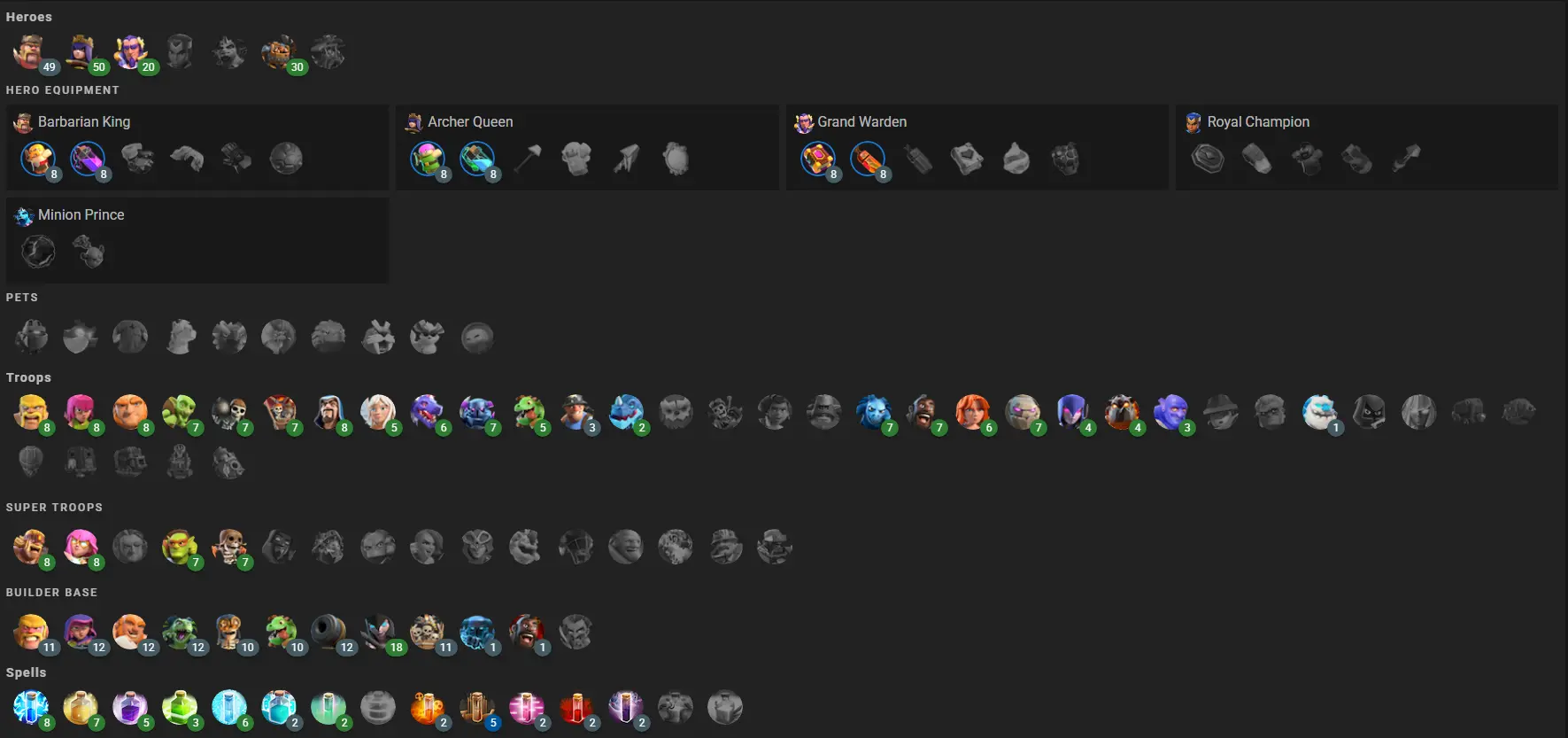Select the Sneaky Goblin super troop icon
The height and width of the screenshot is (738, 1568).
tap(180, 547)
